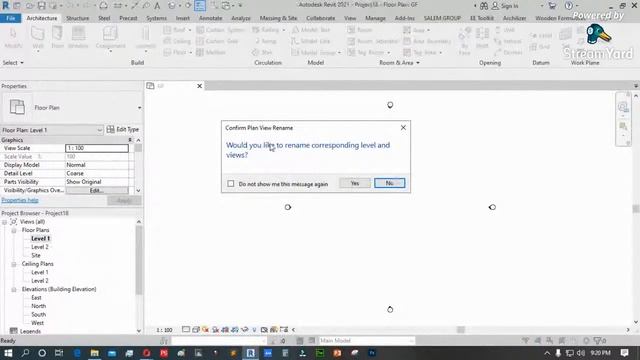Click the Save icon in quick access toolbar
Viewport: 640px width, 360px height.
(41, 6)
